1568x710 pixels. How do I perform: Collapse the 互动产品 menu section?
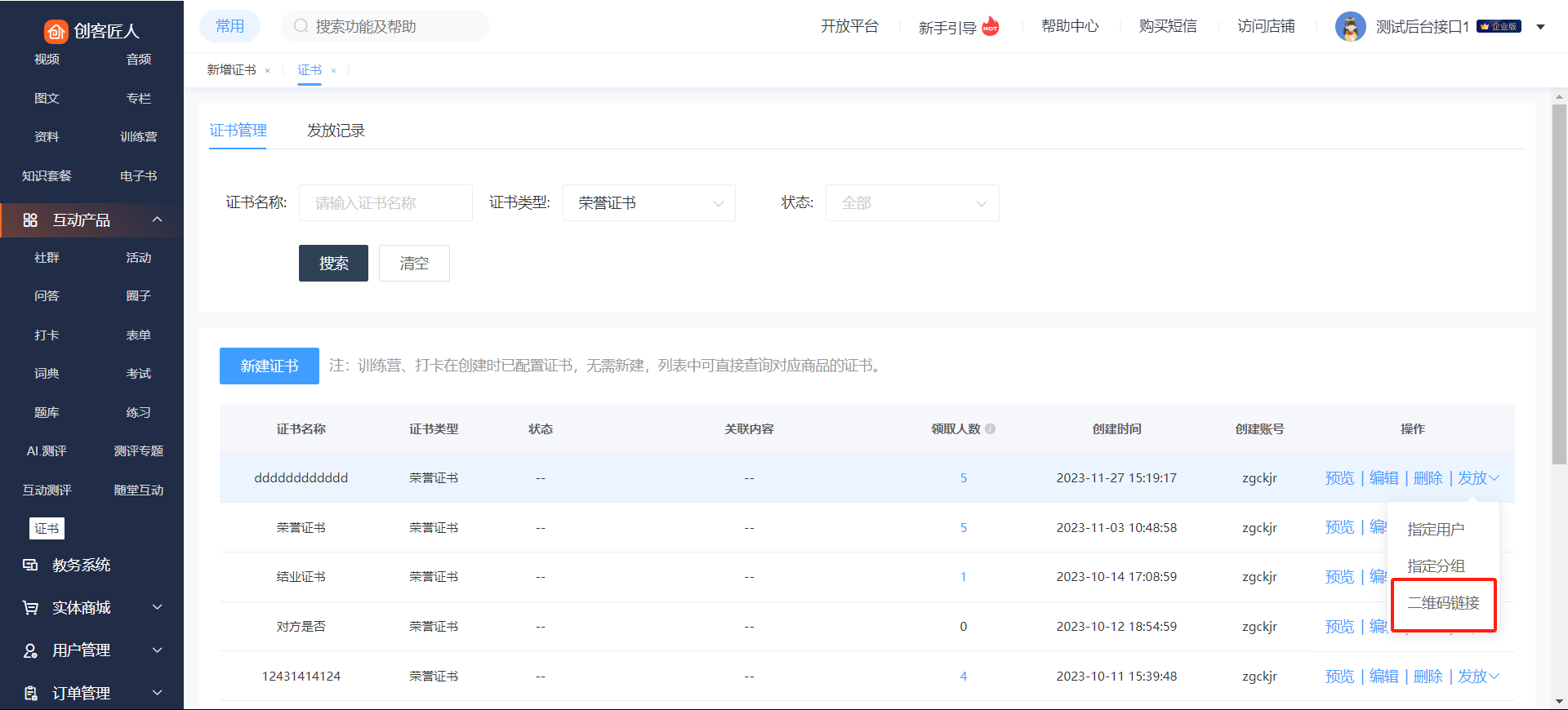pyautogui.click(x=158, y=220)
